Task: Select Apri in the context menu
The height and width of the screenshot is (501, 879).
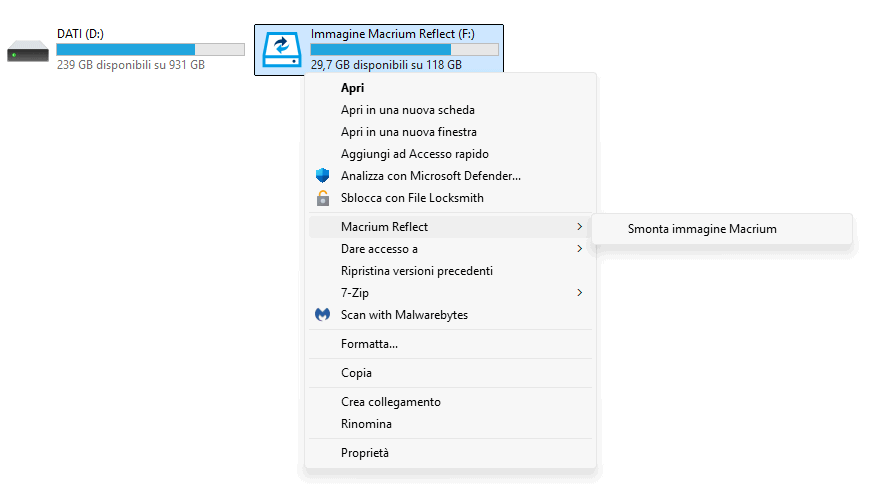Action: (x=450, y=88)
